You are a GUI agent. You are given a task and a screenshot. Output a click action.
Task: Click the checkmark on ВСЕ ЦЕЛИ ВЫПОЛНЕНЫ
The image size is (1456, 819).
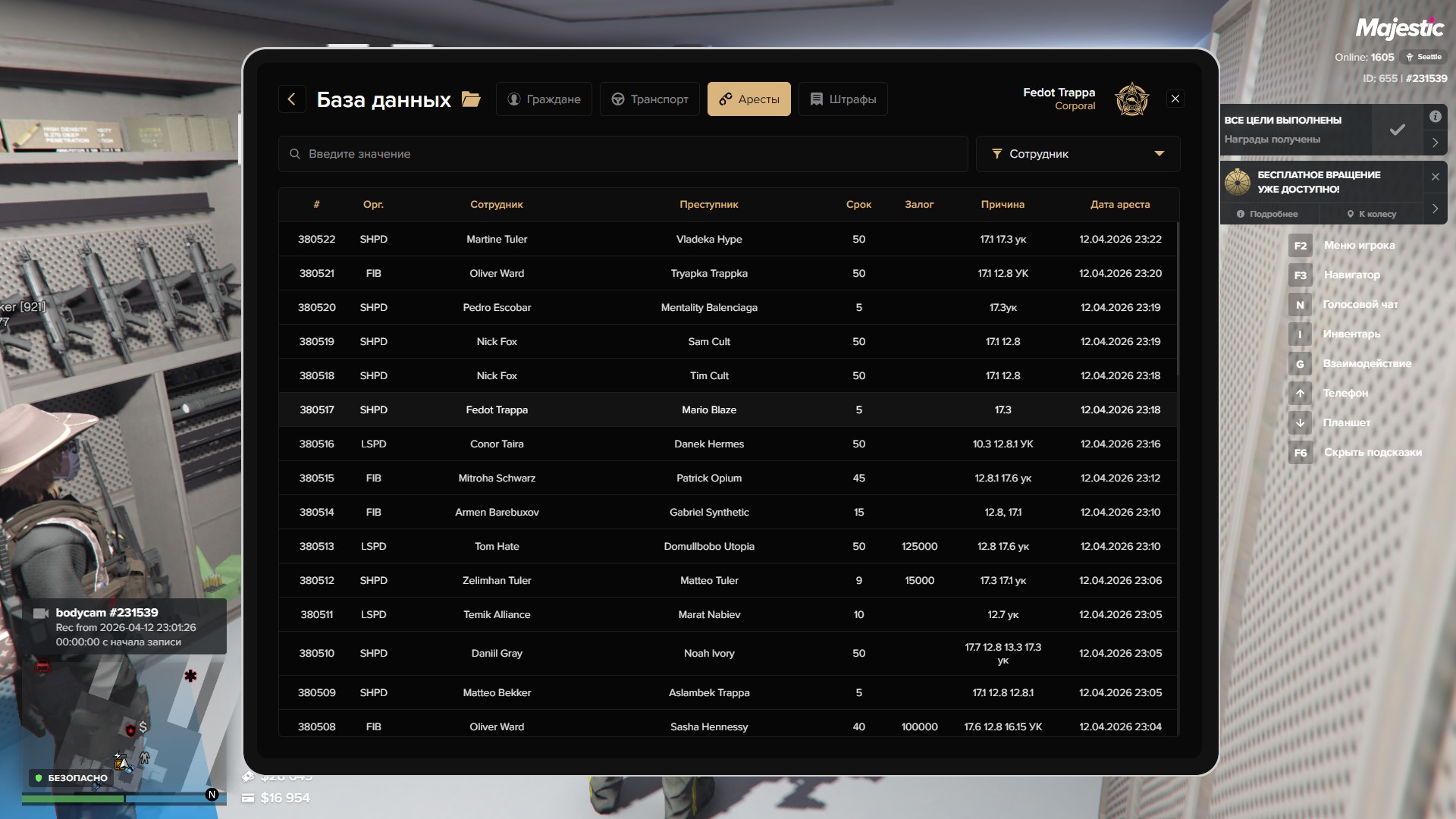[x=1397, y=130]
